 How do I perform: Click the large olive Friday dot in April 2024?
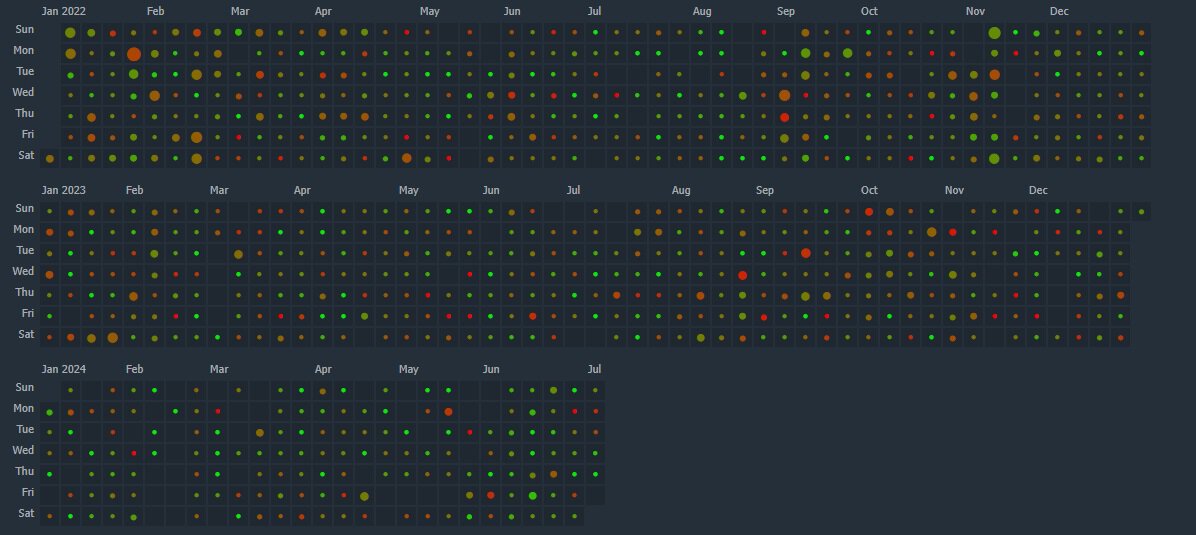coord(364,496)
